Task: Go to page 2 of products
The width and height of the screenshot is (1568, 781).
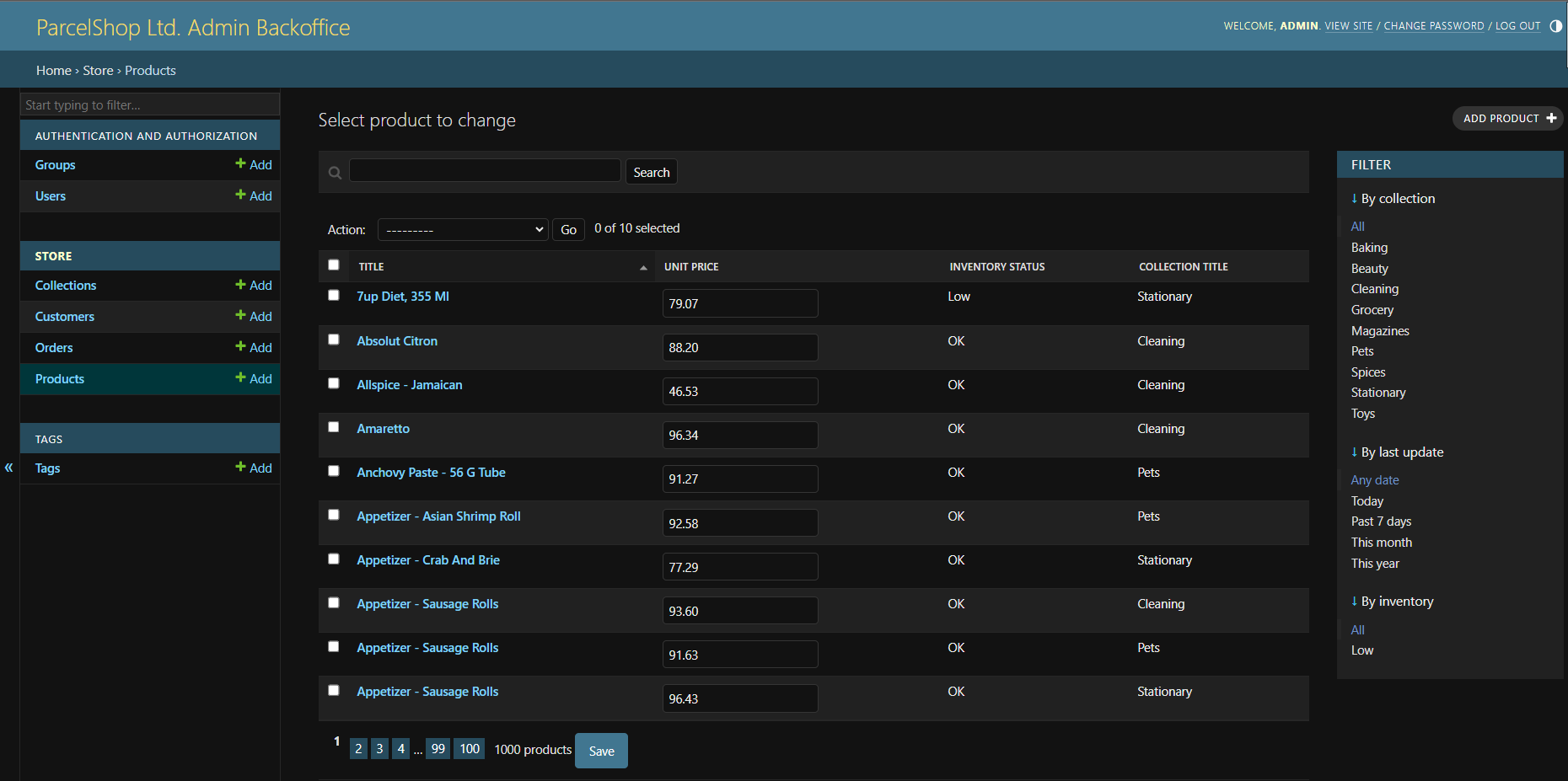Action: [358, 748]
